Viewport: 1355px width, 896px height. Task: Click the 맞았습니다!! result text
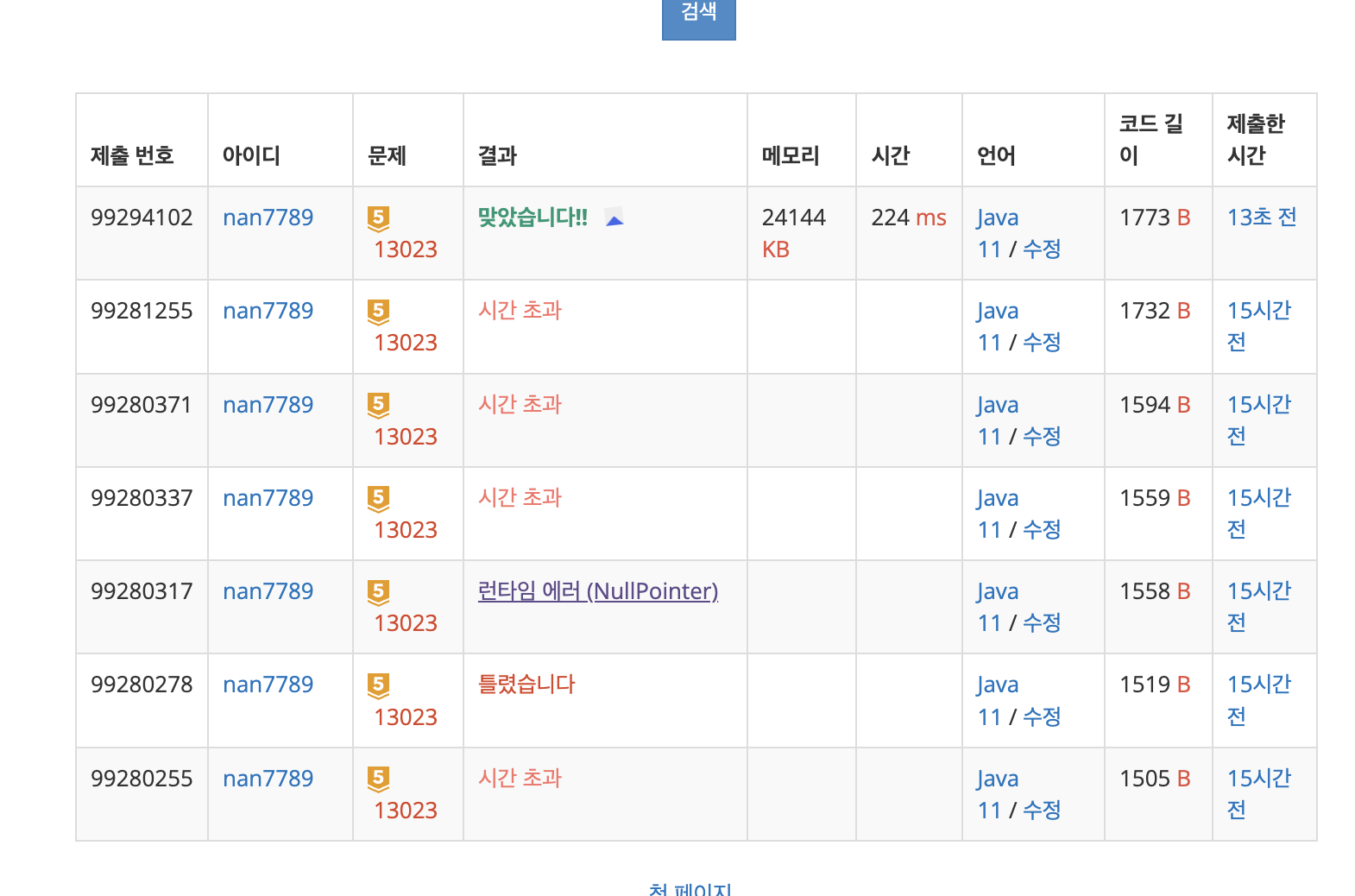click(533, 218)
